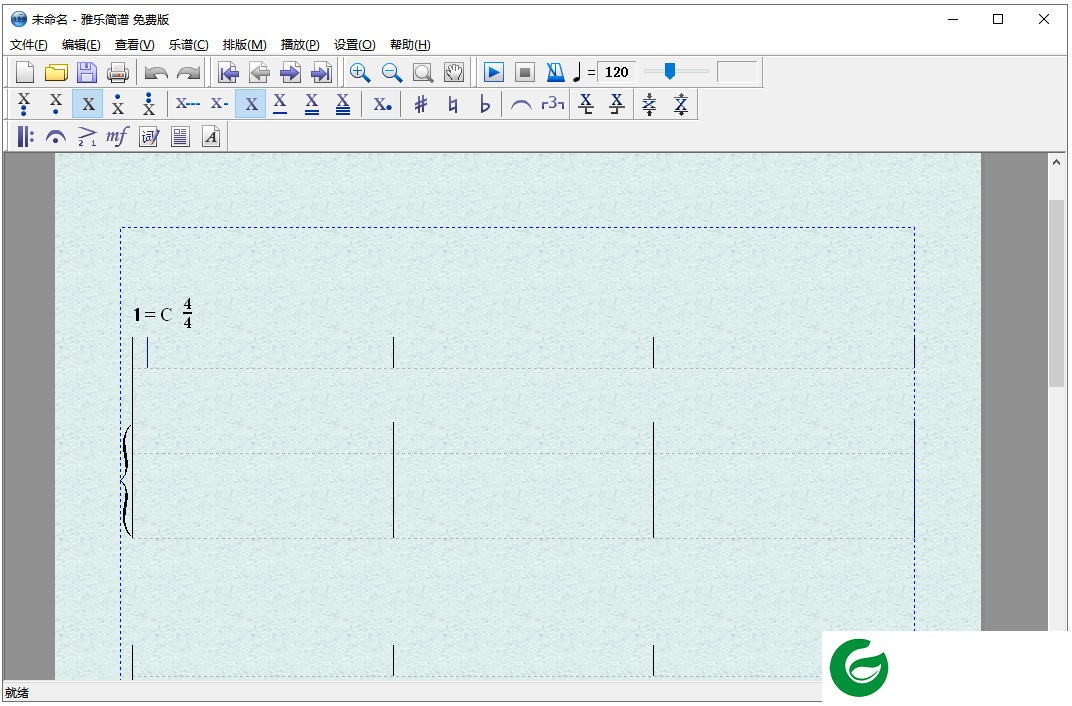Click the vertical scrollbar thumb

[1056, 294]
